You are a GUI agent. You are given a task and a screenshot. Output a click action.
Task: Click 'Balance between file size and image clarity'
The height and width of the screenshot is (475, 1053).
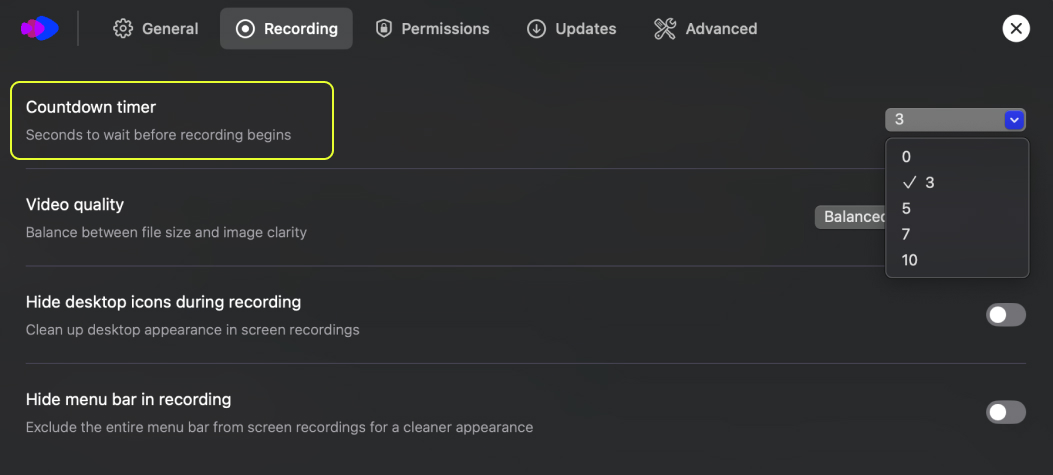tap(166, 232)
